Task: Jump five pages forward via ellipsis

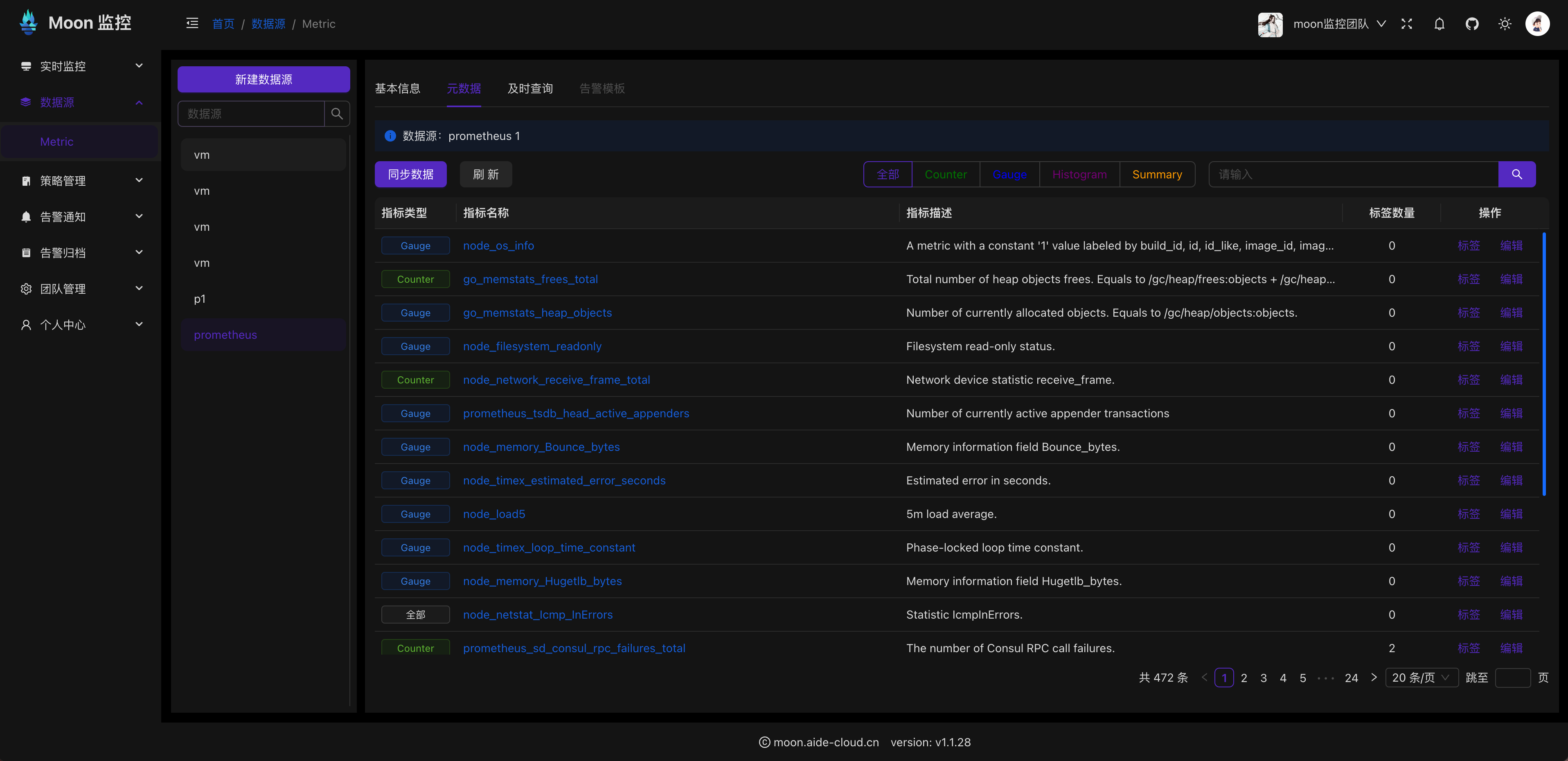Action: tap(1326, 678)
